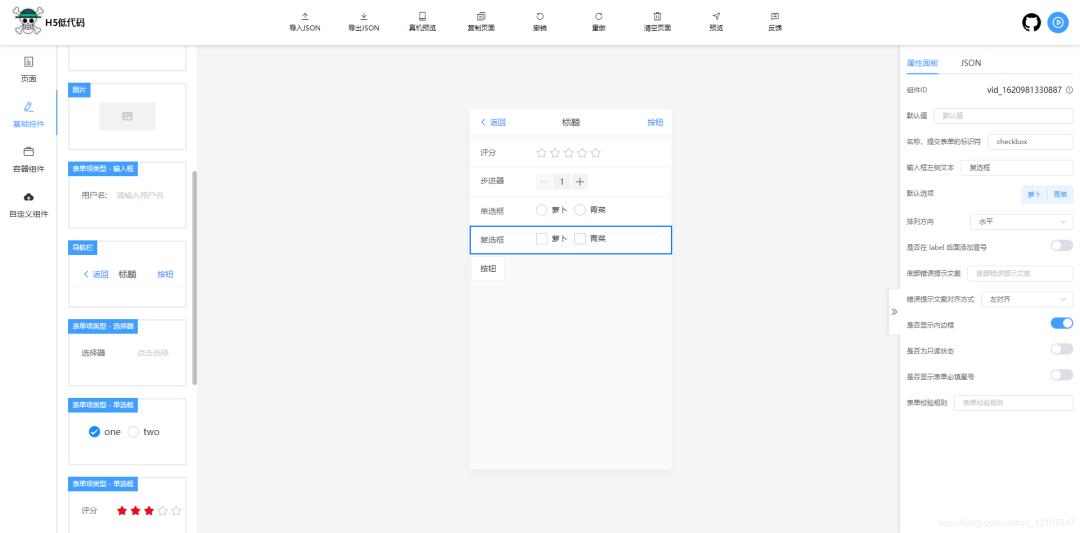Click the component list vertical scrollbar

point(195,278)
